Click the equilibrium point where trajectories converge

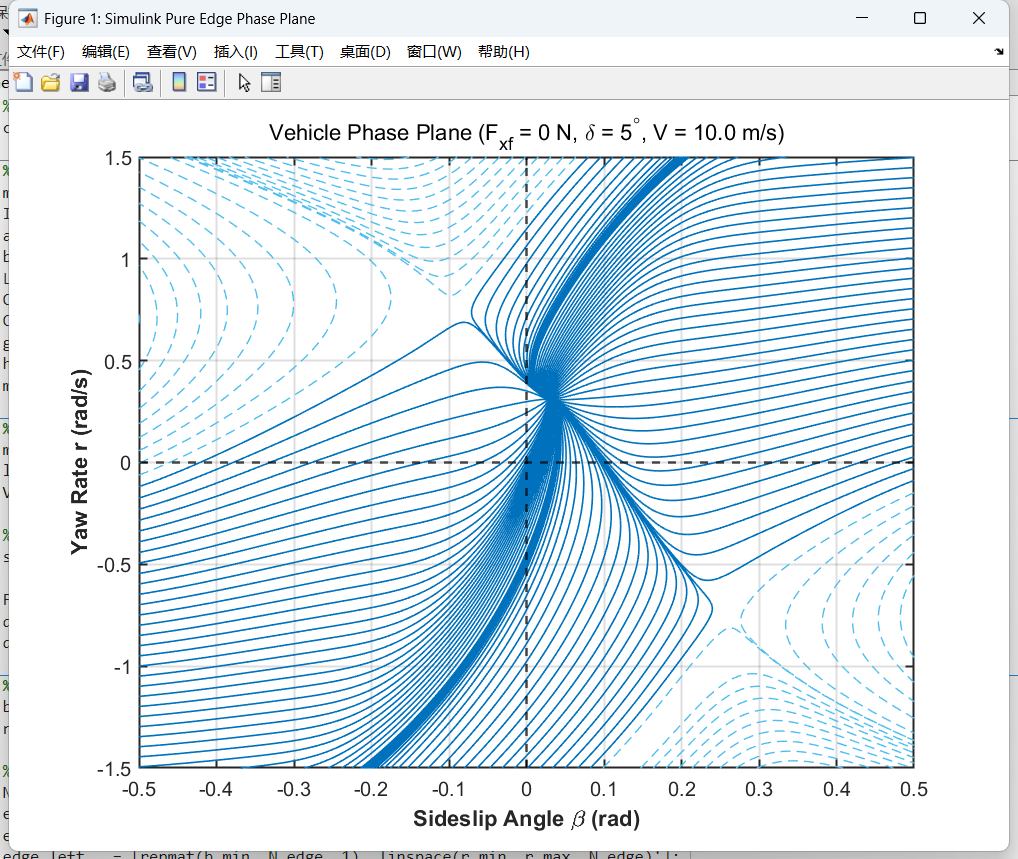pos(552,397)
